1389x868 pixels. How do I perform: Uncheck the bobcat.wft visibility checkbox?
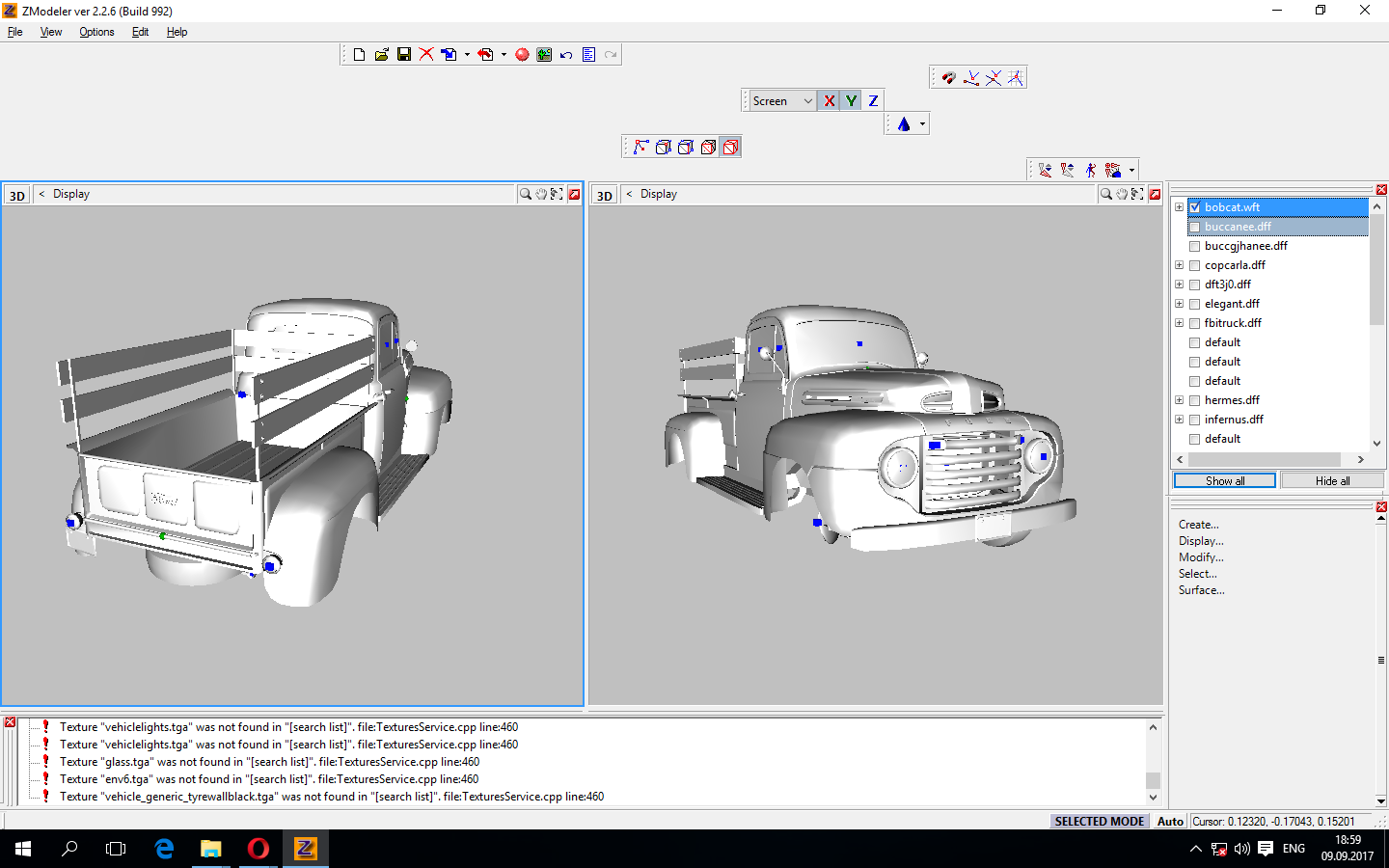[1194, 207]
